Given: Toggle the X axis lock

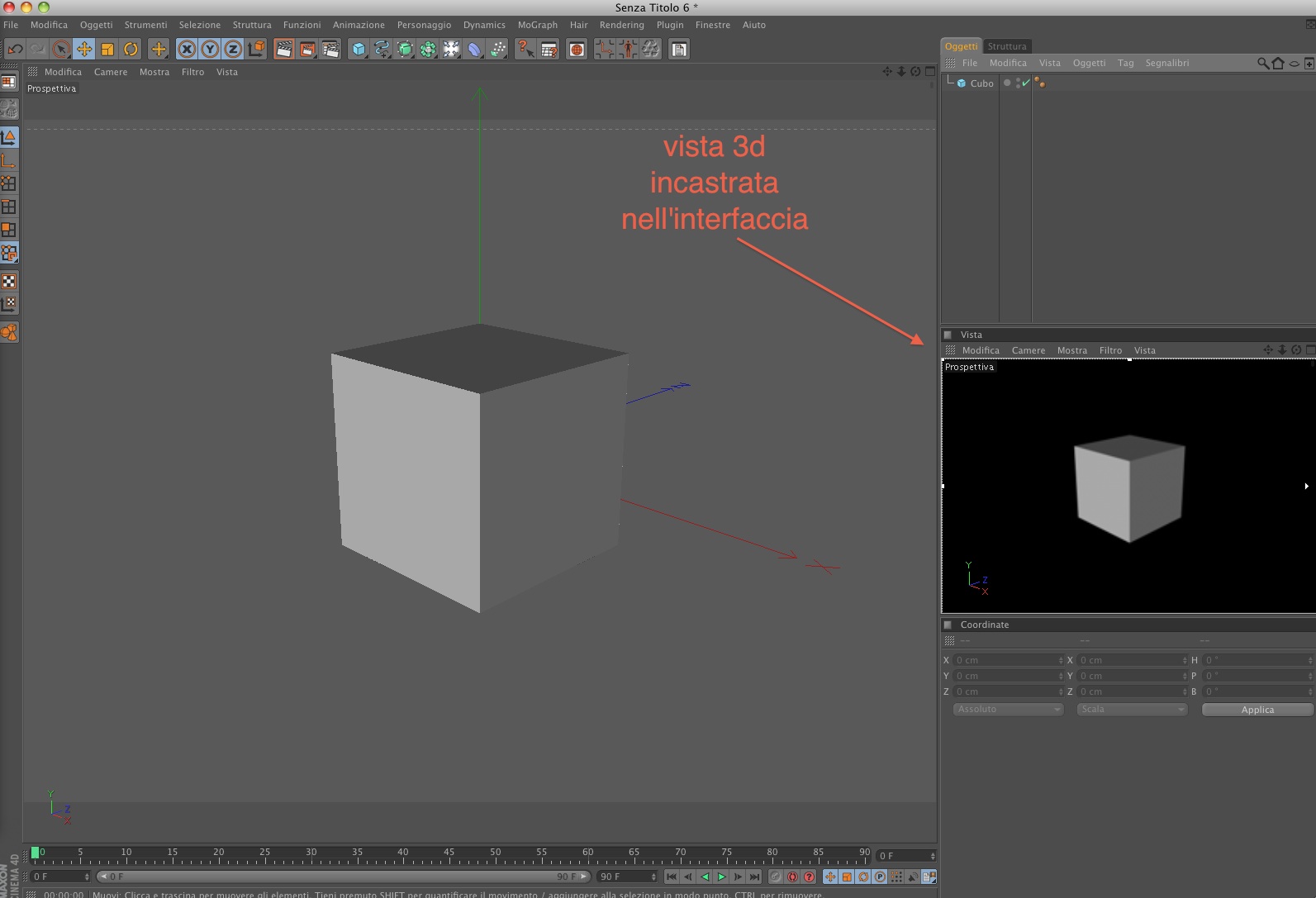Looking at the screenshot, I should pos(187,50).
